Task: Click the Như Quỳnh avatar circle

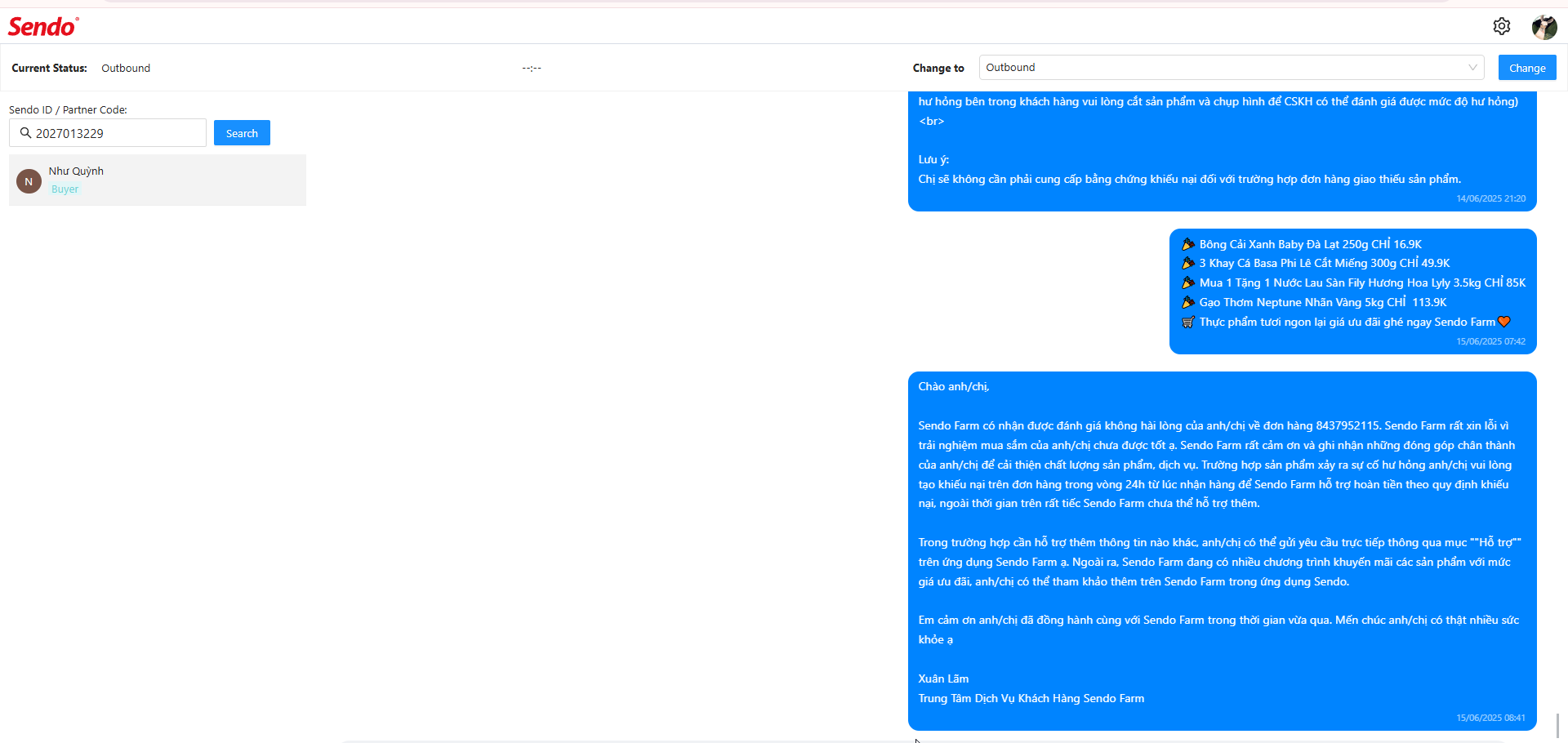Action: point(29,181)
